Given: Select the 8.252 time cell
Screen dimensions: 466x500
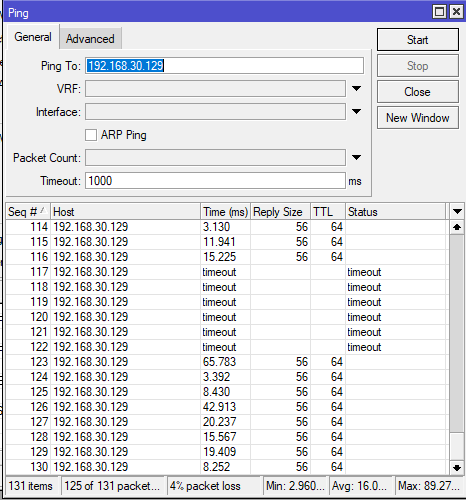Looking at the screenshot, I should (x=226, y=467).
